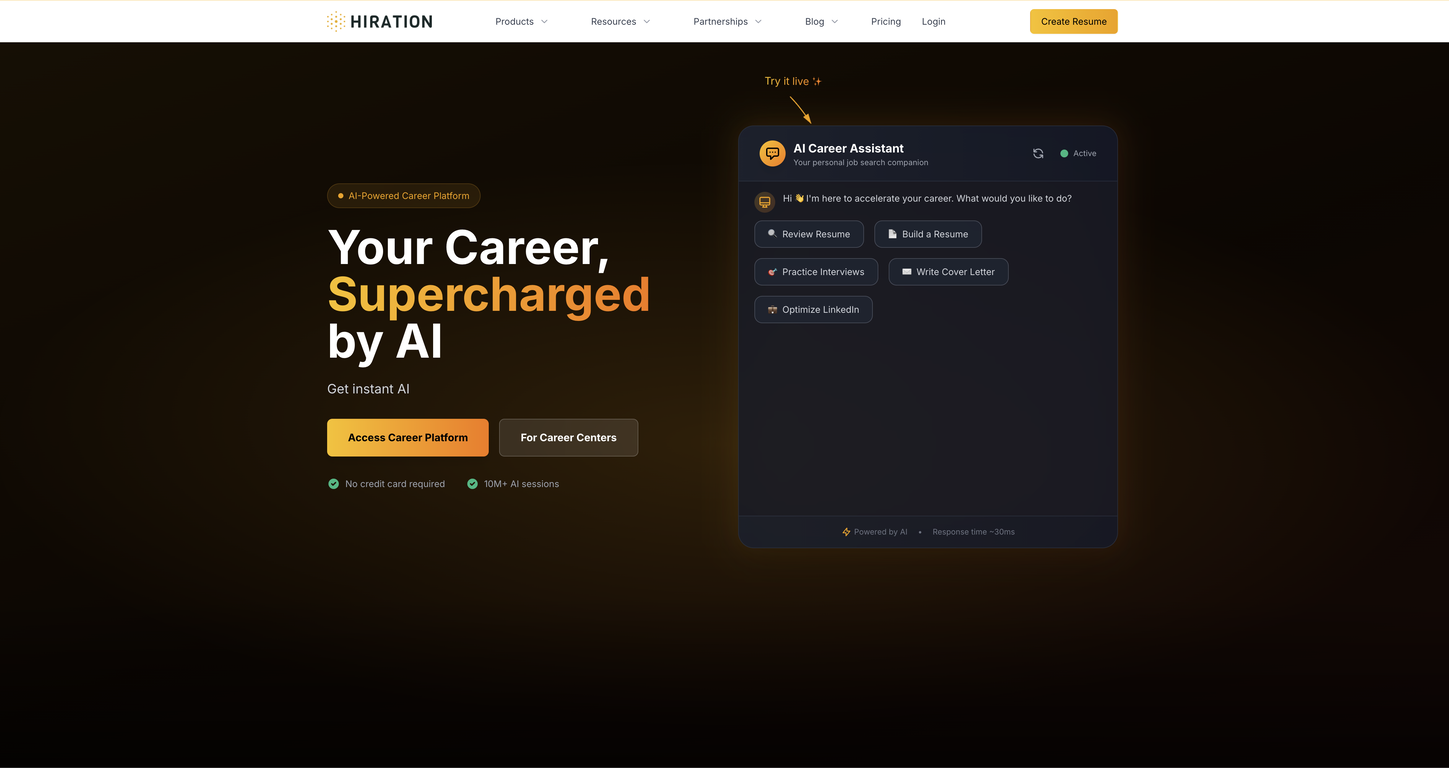Open the Blog dropdown chevron
This screenshot has width=1449, height=768.
(x=835, y=21)
